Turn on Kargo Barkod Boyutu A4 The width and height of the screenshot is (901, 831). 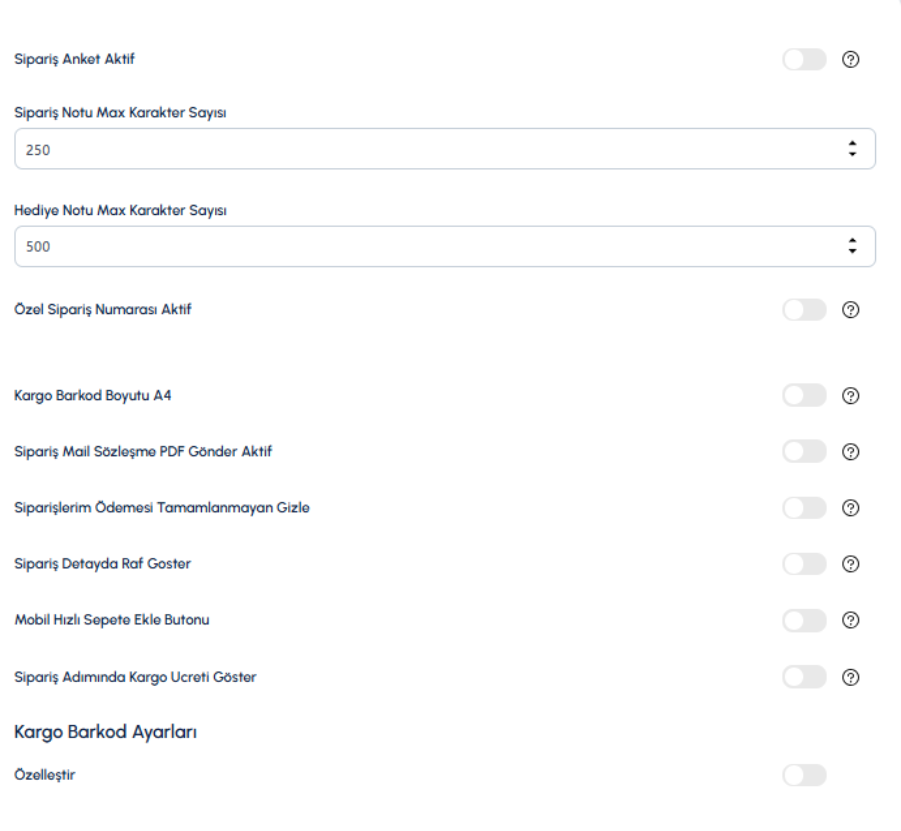click(x=804, y=395)
